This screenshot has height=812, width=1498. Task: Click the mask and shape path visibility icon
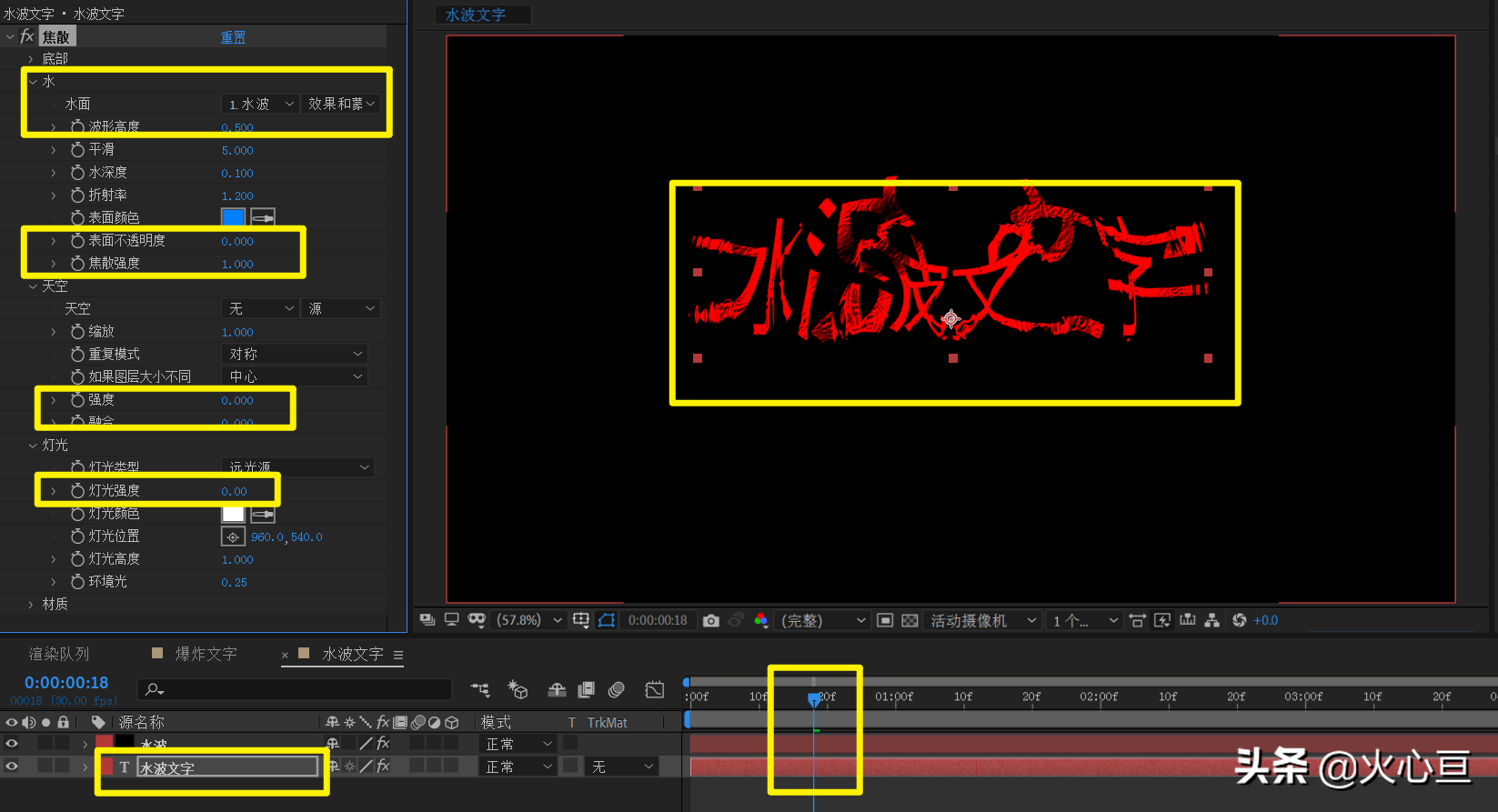coord(607,620)
